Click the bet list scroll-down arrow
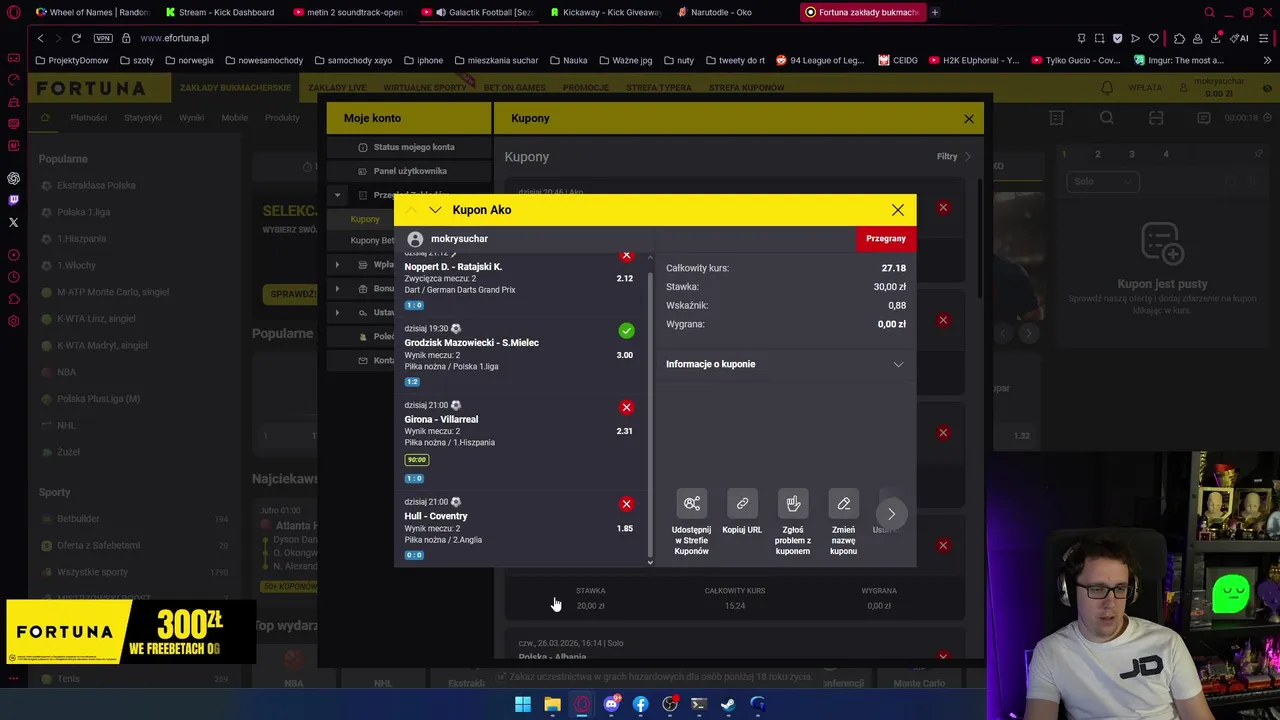Image resolution: width=1280 pixels, height=720 pixels. (x=650, y=562)
